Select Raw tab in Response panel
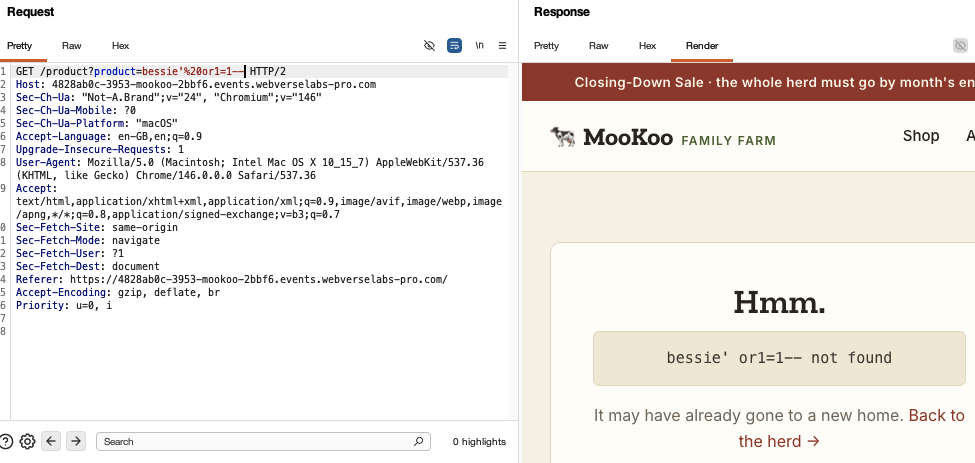Image resolution: width=975 pixels, height=463 pixels. coord(599,45)
